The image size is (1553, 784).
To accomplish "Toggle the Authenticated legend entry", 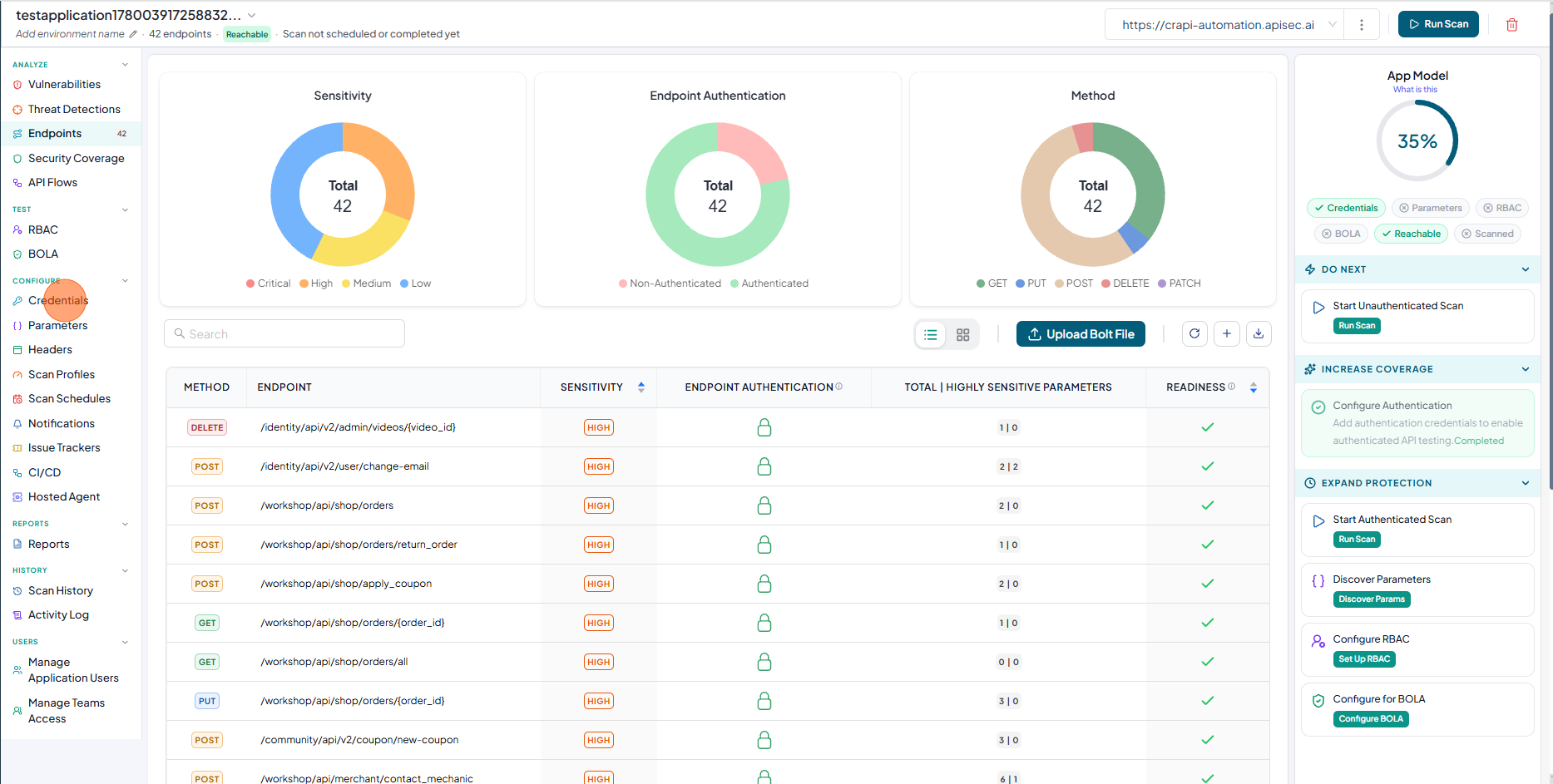I will pyautogui.click(x=769, y=284).
